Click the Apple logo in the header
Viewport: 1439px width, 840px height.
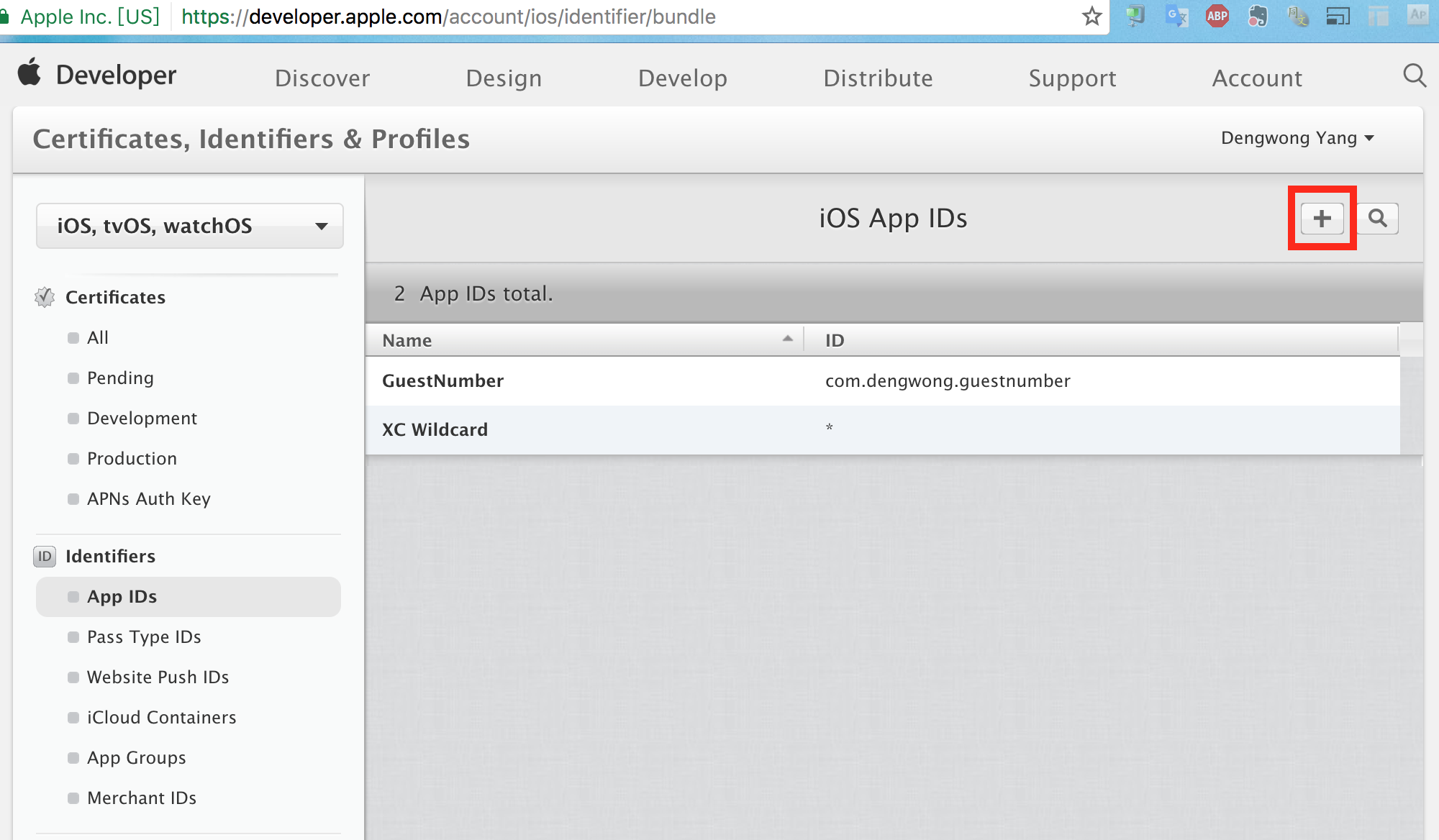tap(29, 72)
